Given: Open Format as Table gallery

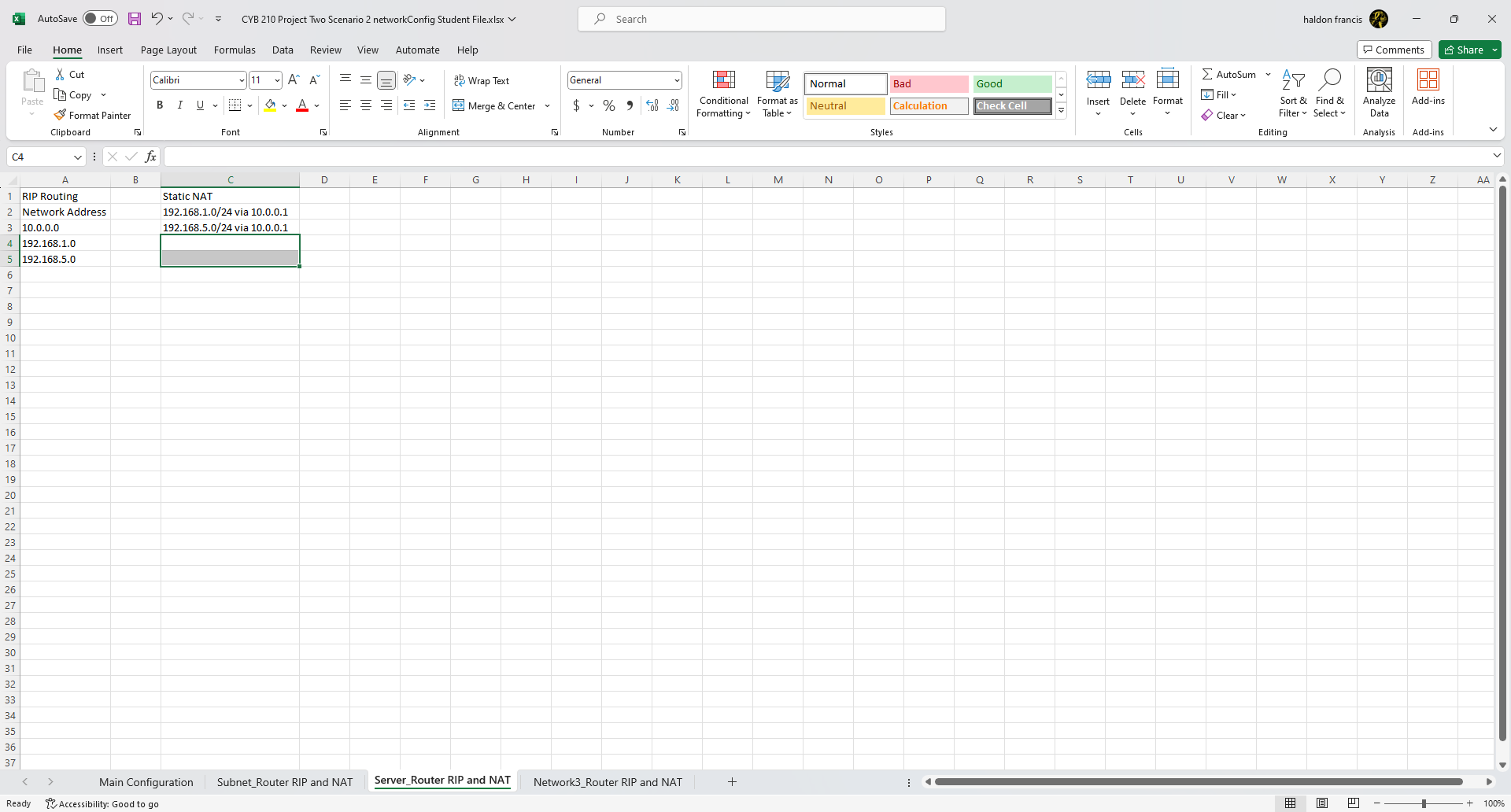Looking at the screenshot, I should (x=778, y=94).
